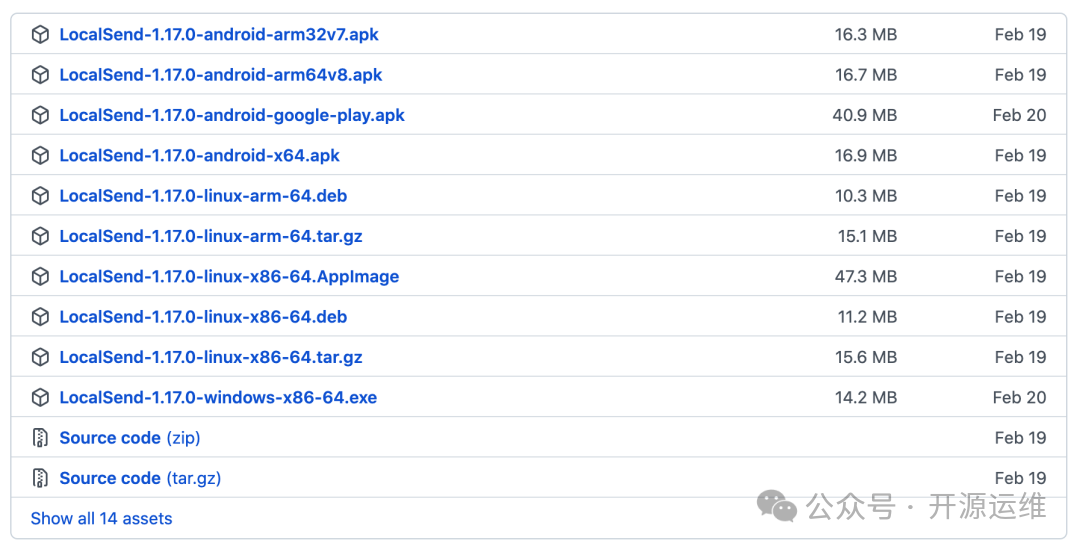
Task: Click package icon next to android-arm64v8.apk
Action: pyautogui.click(x=41, y=74)
